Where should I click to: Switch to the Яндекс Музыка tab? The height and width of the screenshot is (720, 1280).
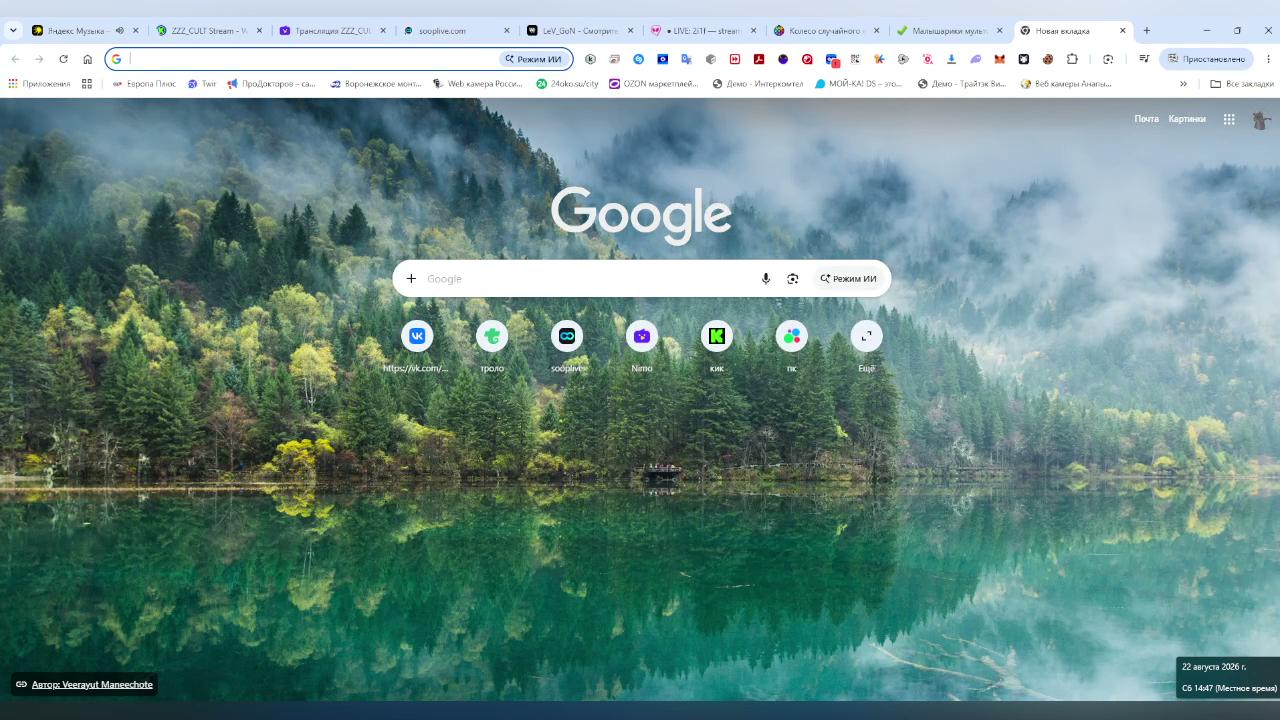tap(77, 31)
